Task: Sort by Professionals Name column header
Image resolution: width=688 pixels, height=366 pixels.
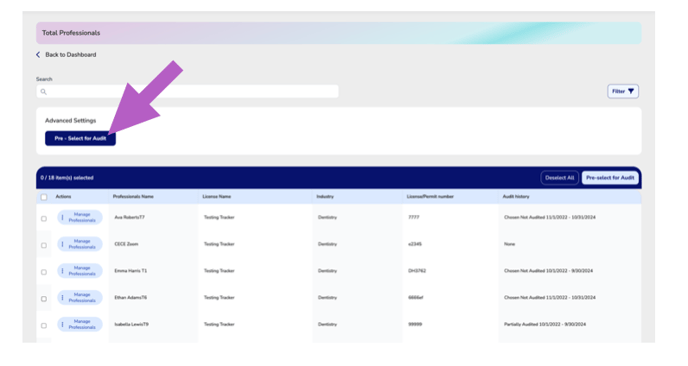Action: (133, 197)
